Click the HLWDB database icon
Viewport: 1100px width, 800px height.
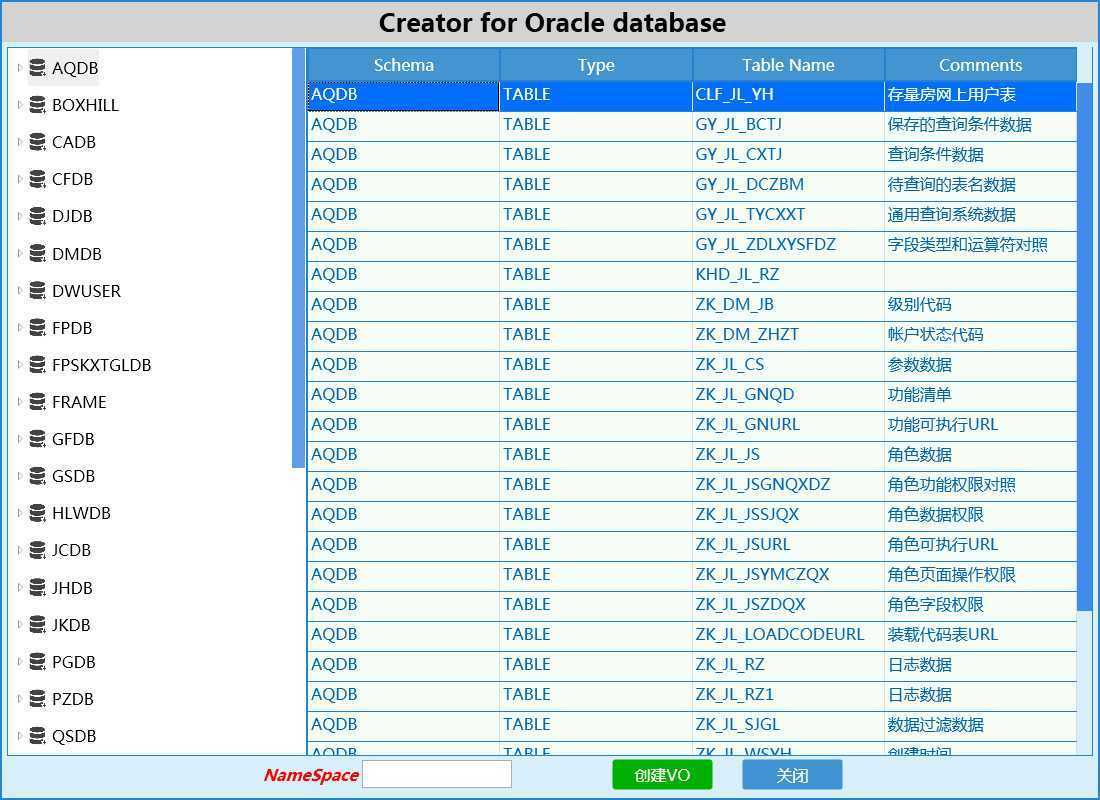pos(37,514)
